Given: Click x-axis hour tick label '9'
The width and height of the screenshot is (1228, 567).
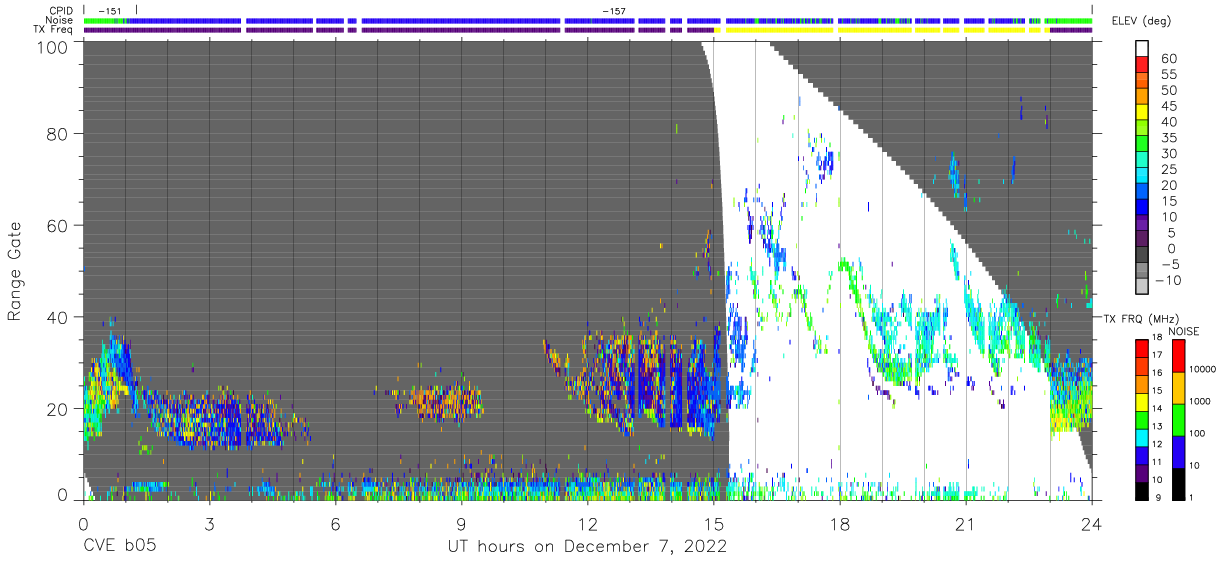Looking at the screenshot, I should (461, 523).
